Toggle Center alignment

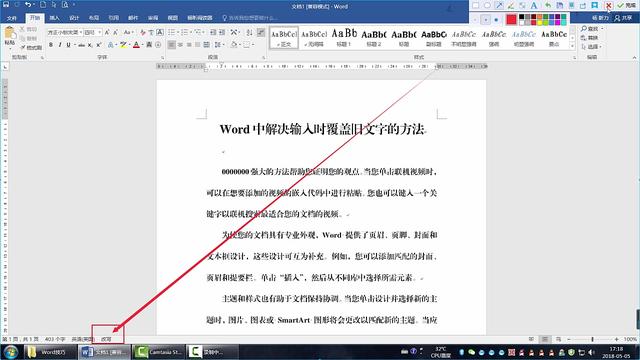point(180,44)
